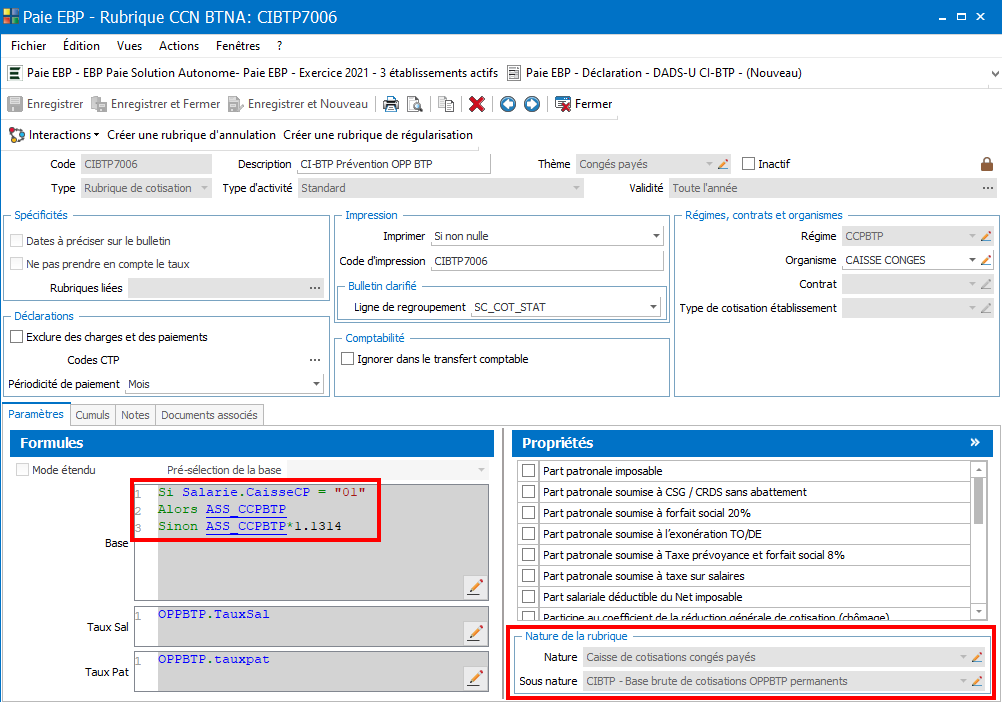Edit the Taux Pat formula pencil icon

(475, 677)
